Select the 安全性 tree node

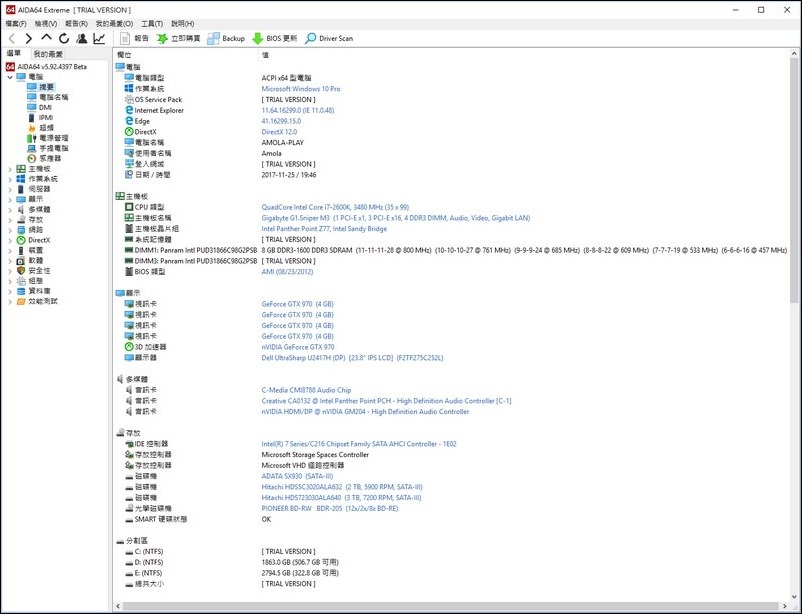39,271
